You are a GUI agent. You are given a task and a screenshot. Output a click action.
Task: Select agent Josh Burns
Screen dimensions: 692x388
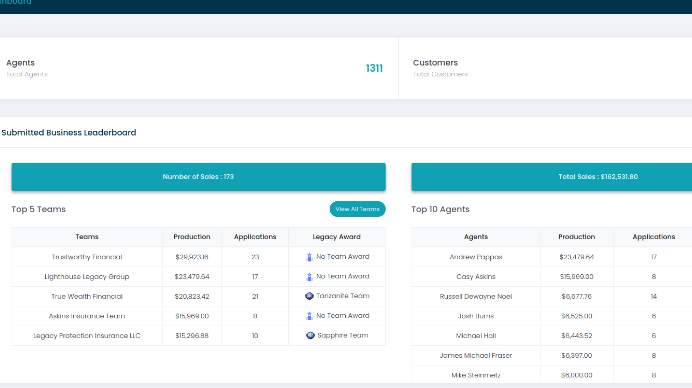pos(476,316)
